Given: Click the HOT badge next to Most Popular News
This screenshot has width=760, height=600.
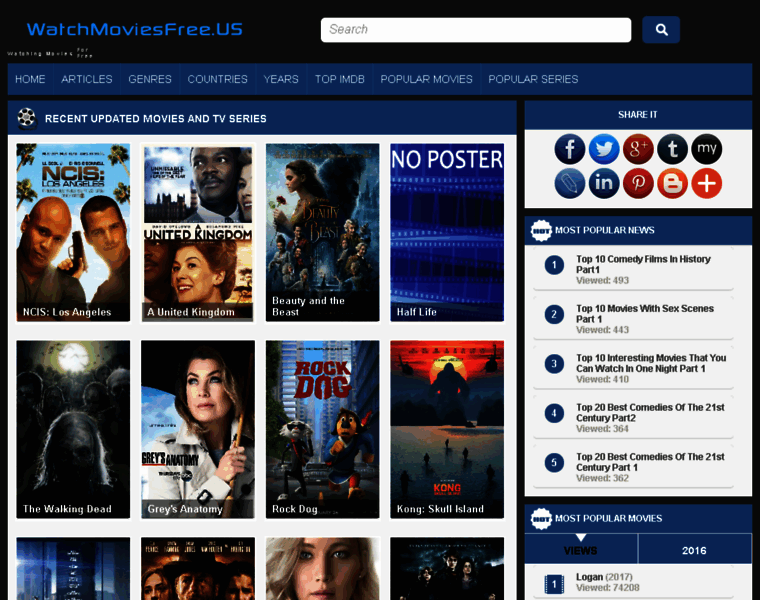Looking at the screenshot, I should pos(541,230).
